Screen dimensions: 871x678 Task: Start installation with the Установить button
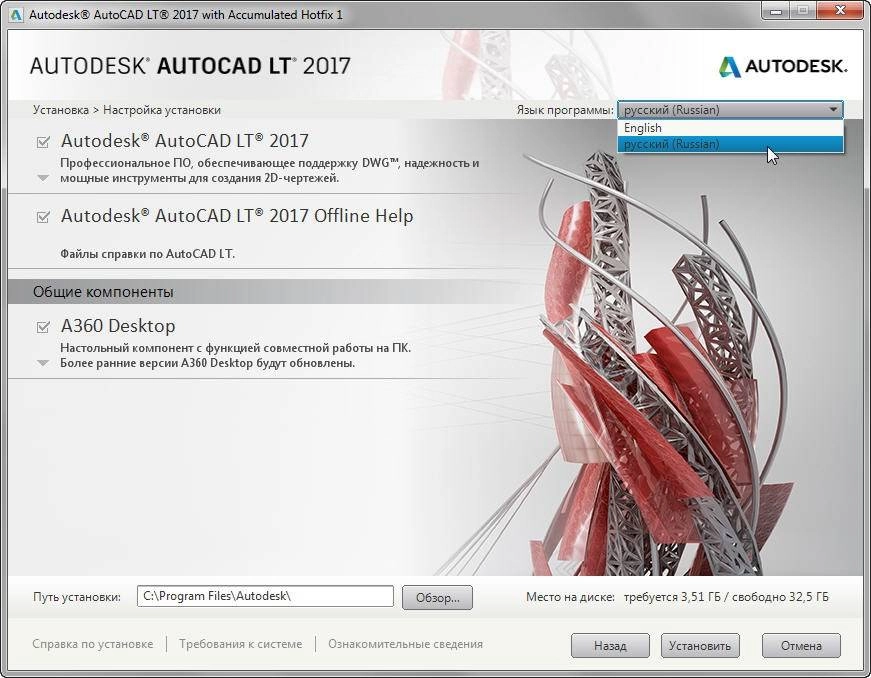coord(700,646)
